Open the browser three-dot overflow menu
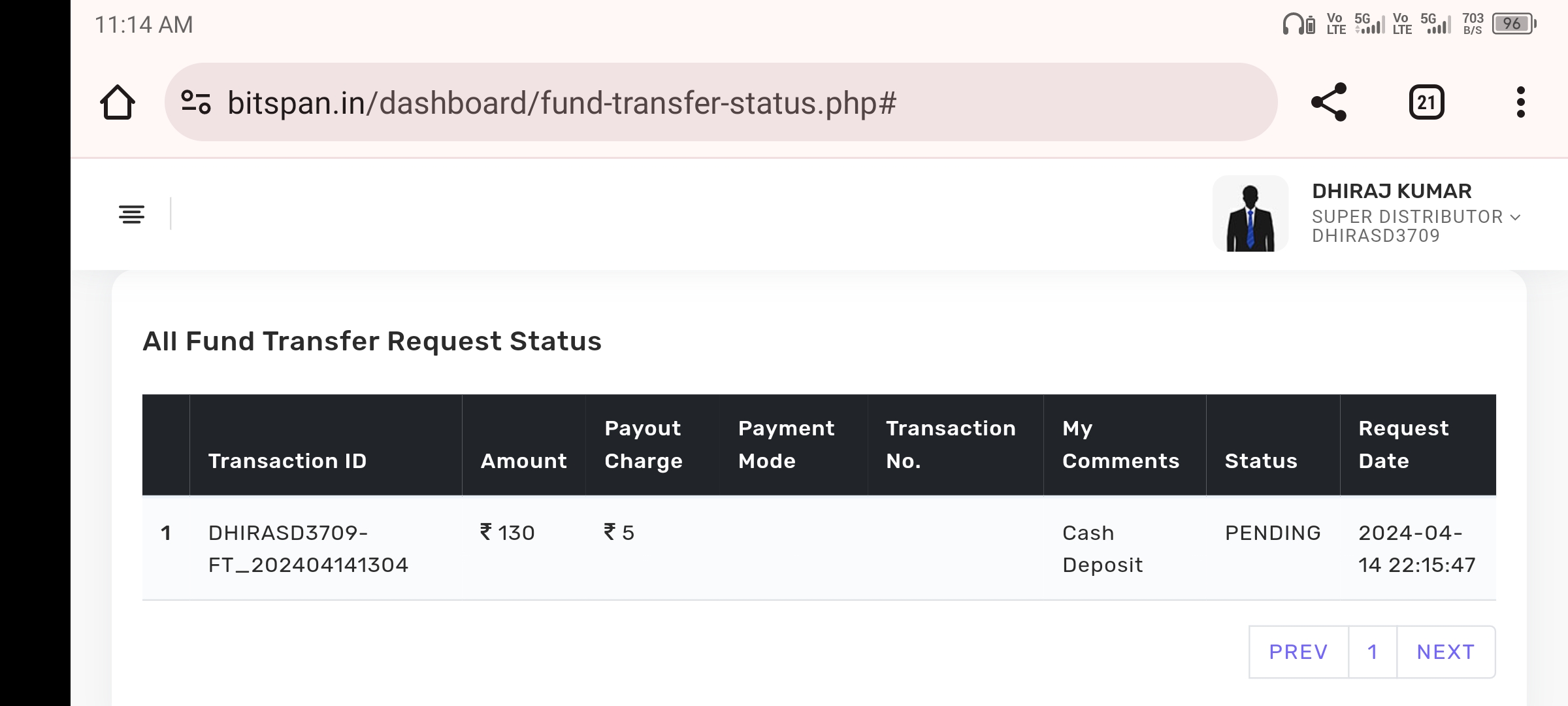Image resolution: width=1568 pixels, height=706 pixels. coord(1521,103)
